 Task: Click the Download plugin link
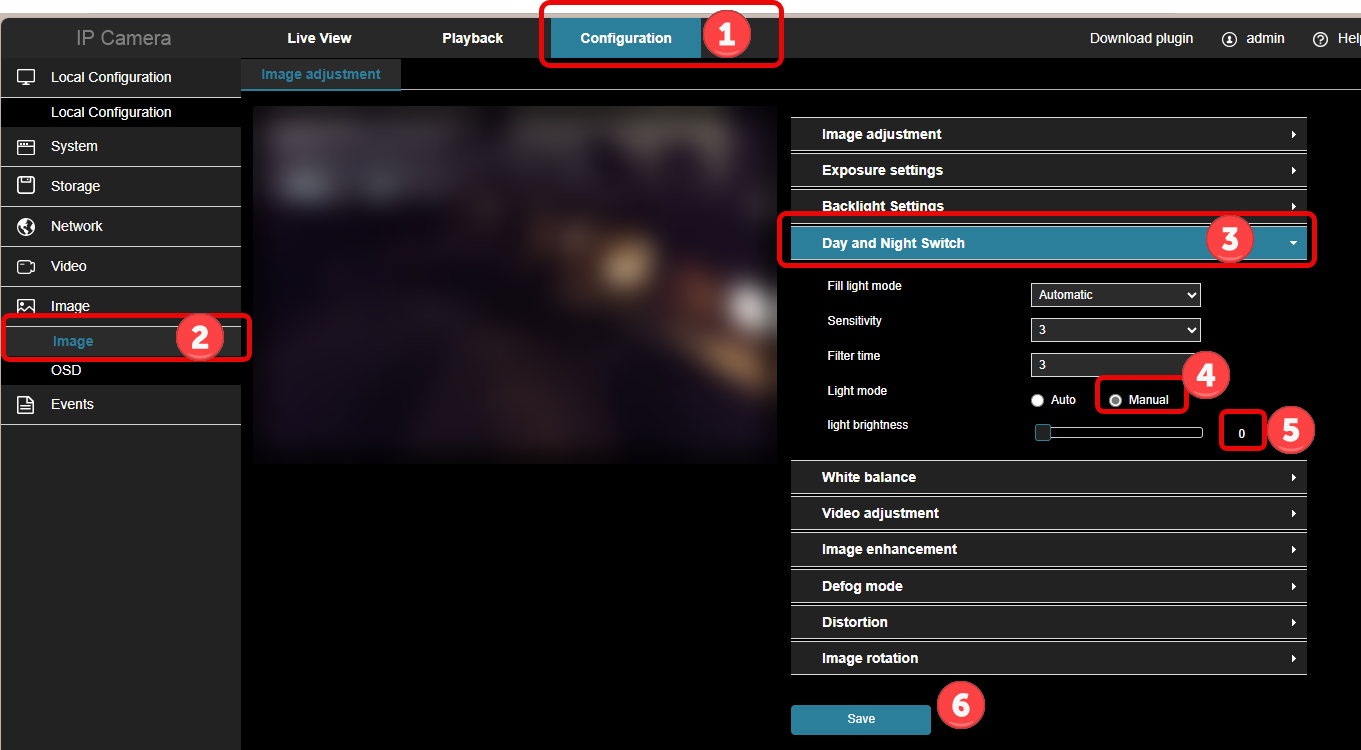(1141, 38)
